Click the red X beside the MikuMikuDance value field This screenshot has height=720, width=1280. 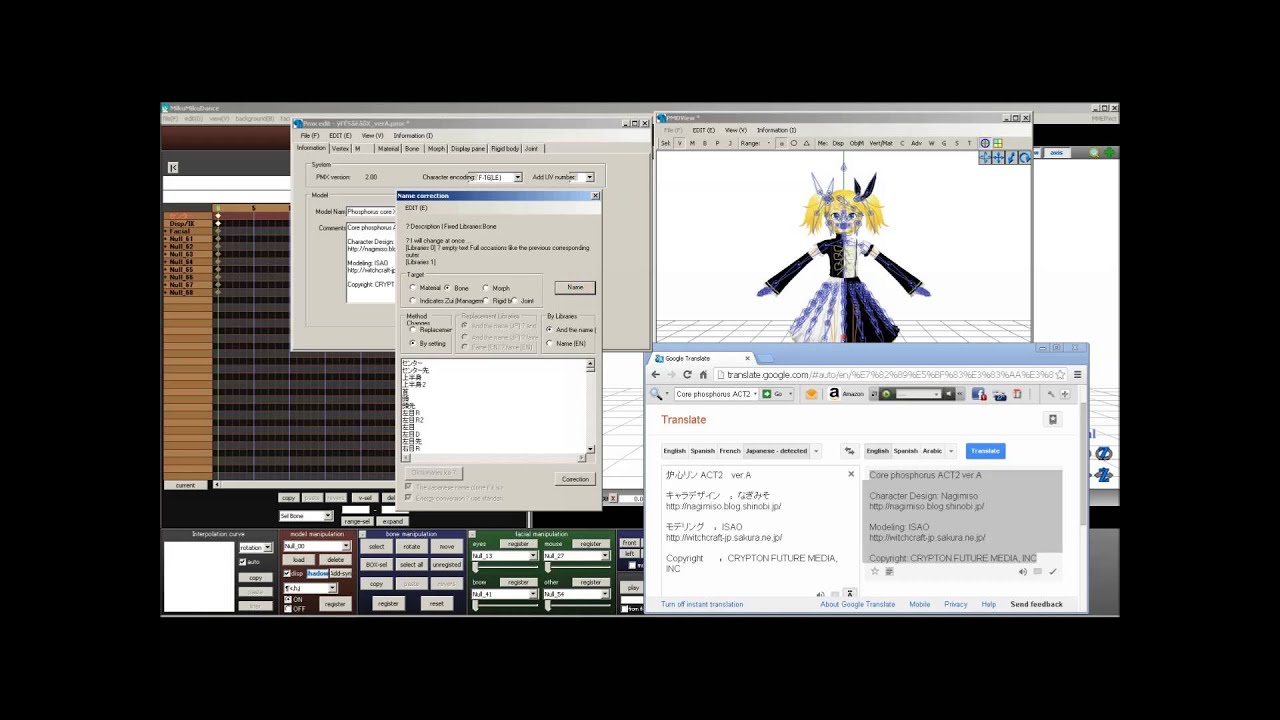612,498
